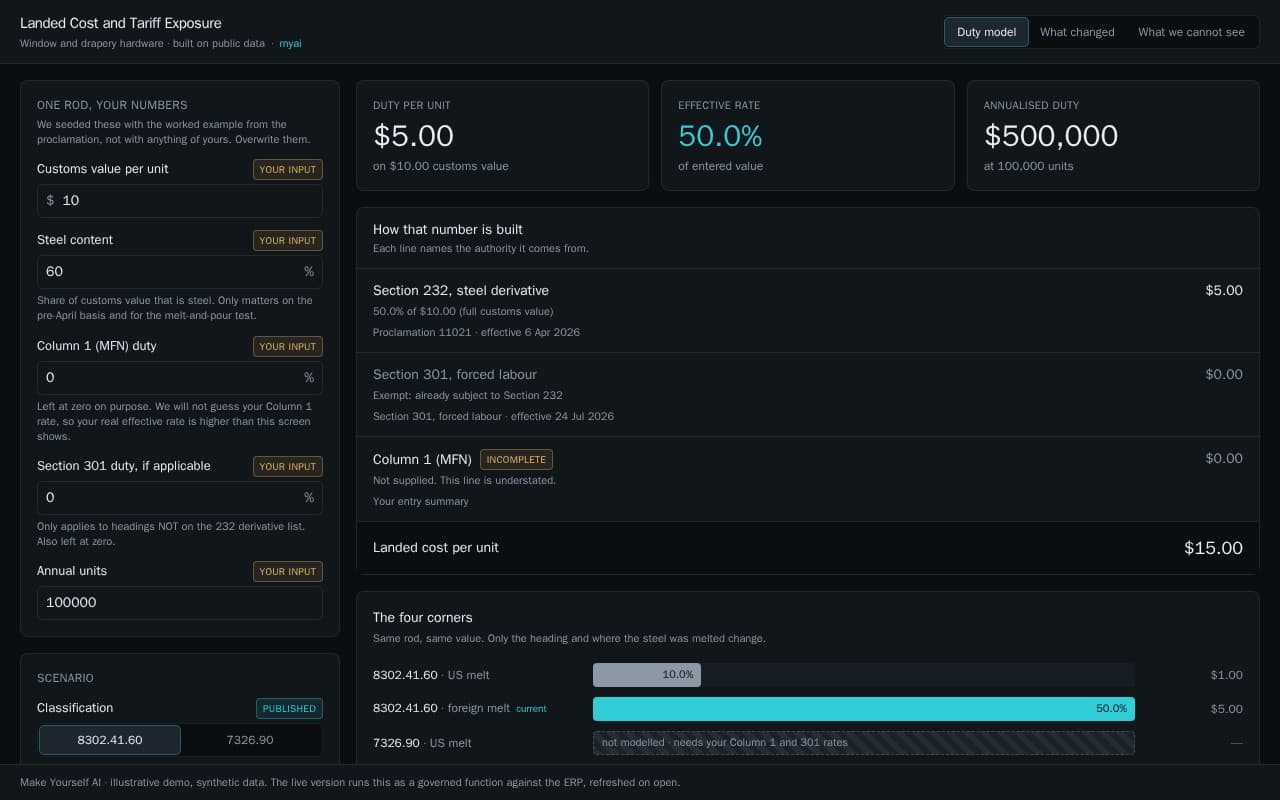The height and width of the screenshot is (800, 1280).
Task: Click the Effective rate 50.0% value
Action: [x=720, y=136]
